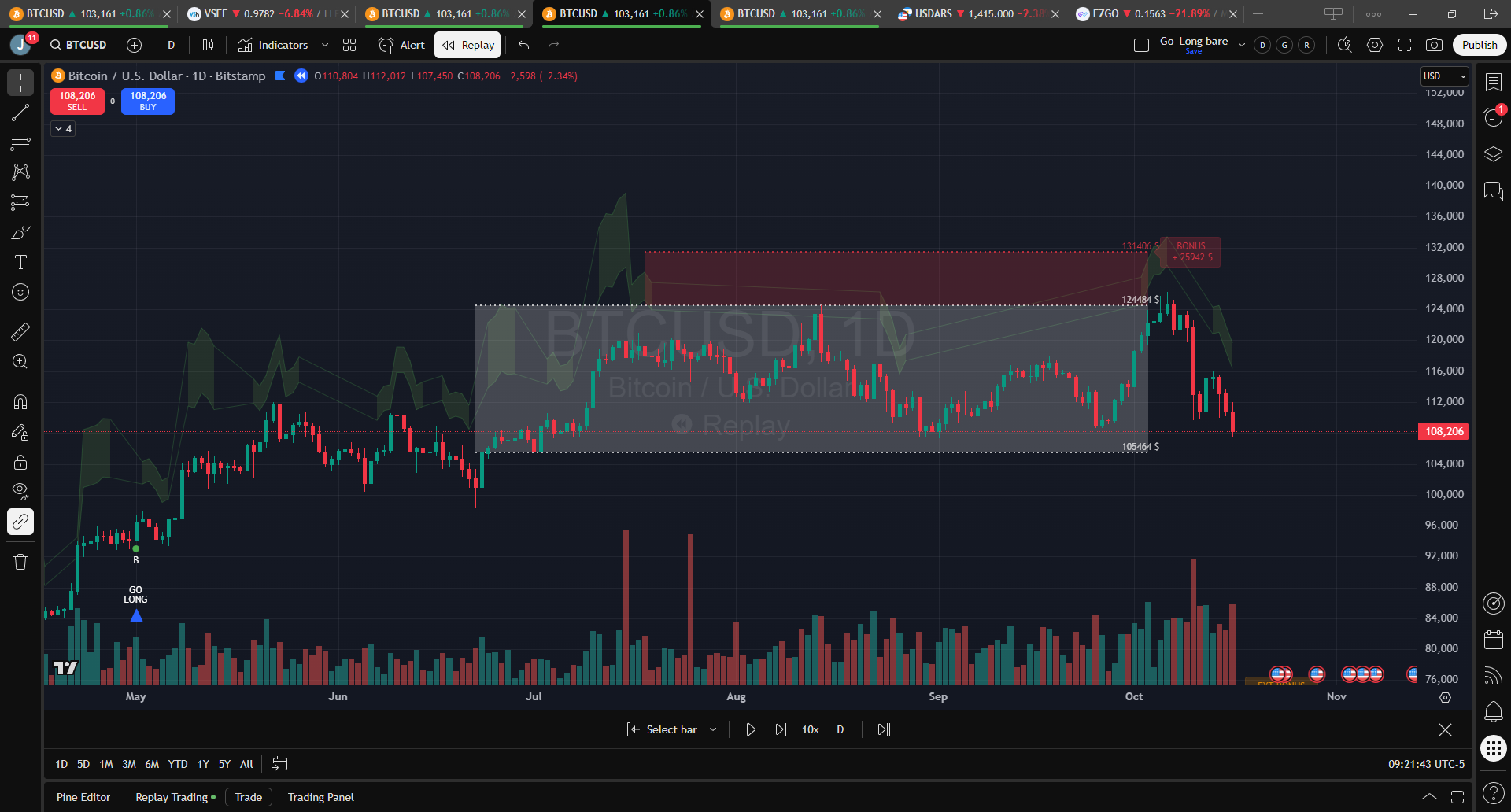Select the Text drawing tool
1511x812 pixels.
click(x=20, y=262)
